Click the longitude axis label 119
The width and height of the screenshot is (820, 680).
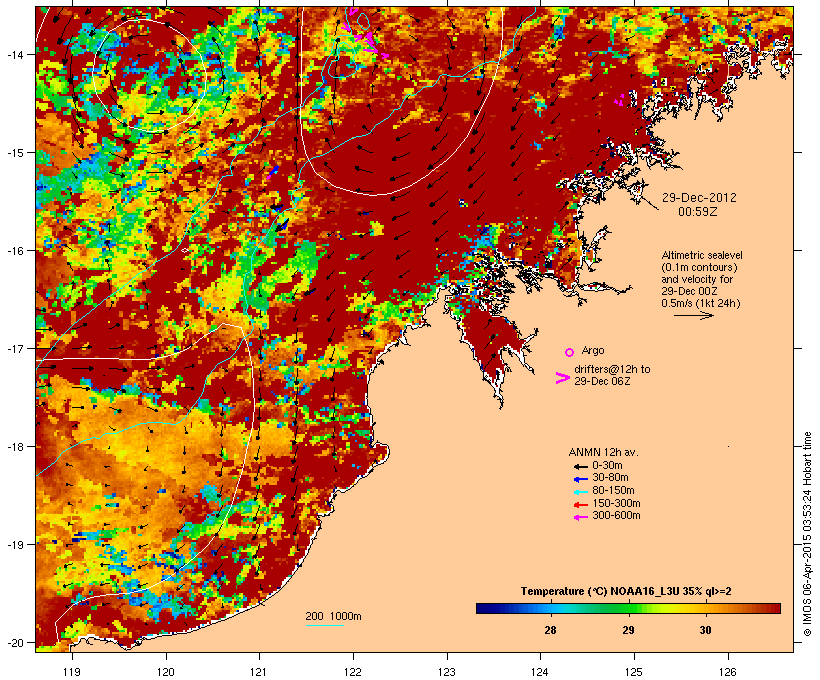pyautogui.click(x=72, y=672)
